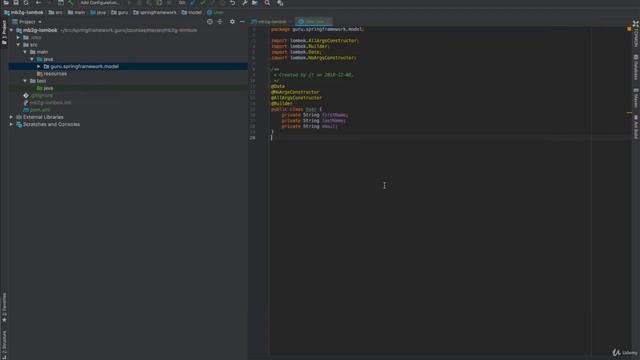This screenshot has height=360, width=640.
Task: Click the editor error-stripe scrollbar
Action: (x=629, y=192)
